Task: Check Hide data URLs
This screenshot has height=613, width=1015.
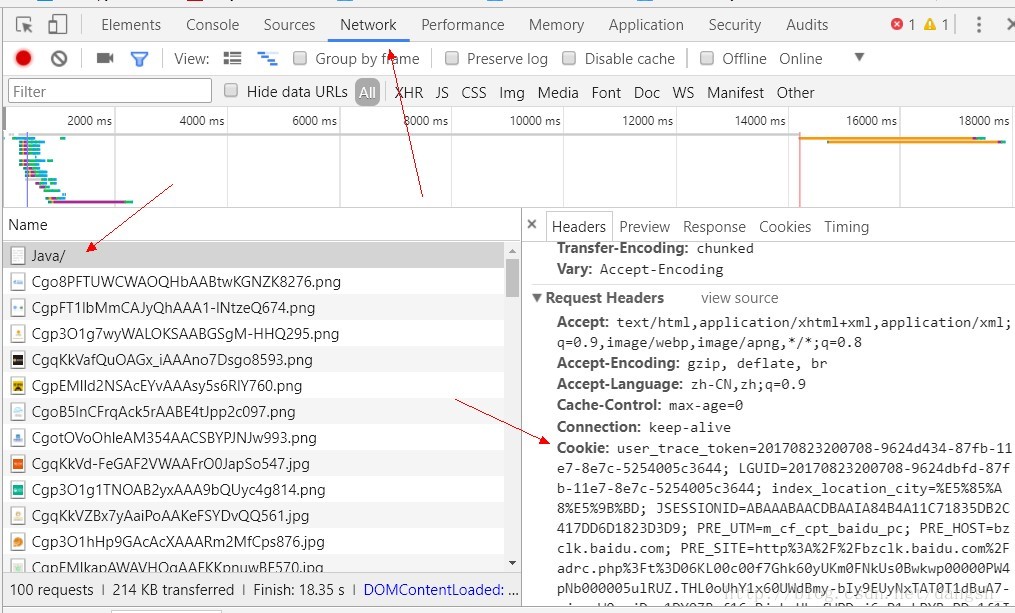Action: 231,91
